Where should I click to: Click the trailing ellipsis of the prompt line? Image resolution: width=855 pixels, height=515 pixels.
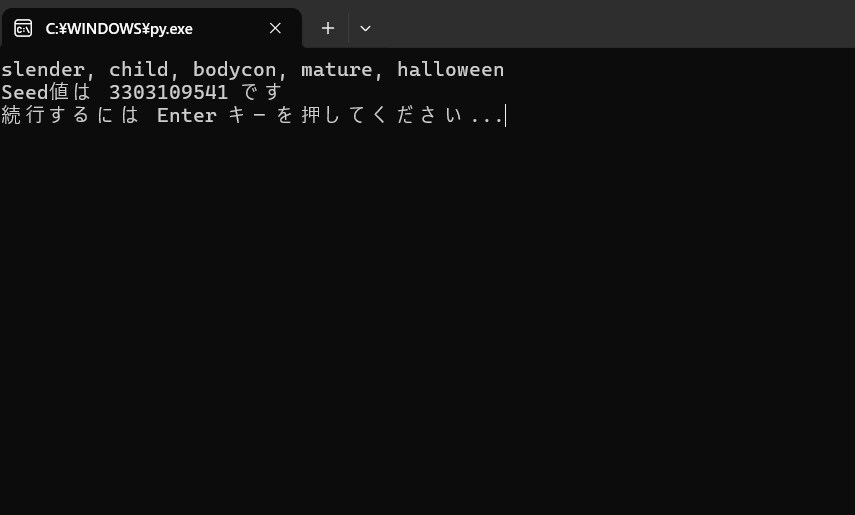coord(487,118)
